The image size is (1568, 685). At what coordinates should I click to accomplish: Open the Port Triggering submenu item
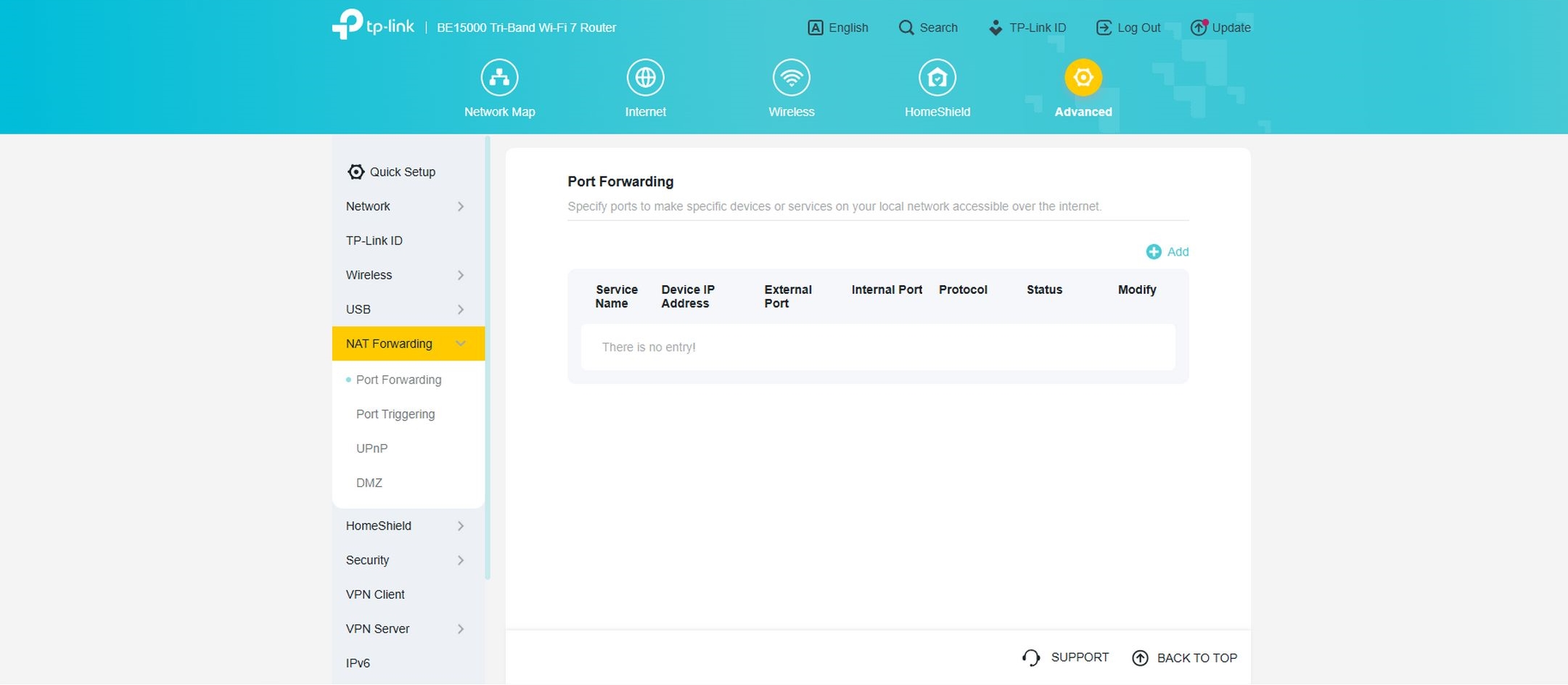pos(395,414)
